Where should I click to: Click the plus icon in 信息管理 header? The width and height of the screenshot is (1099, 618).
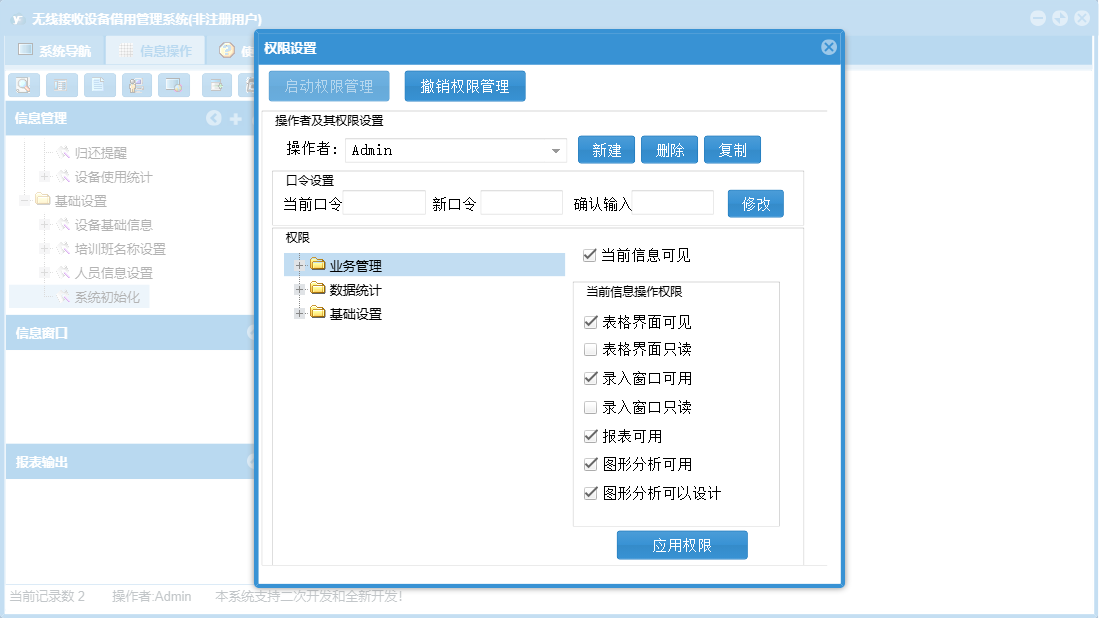236,119
